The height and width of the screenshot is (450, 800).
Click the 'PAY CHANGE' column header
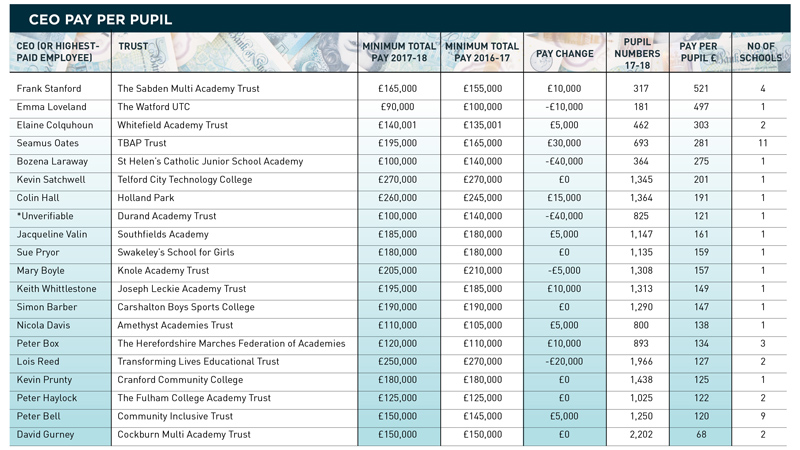[565, 54]
